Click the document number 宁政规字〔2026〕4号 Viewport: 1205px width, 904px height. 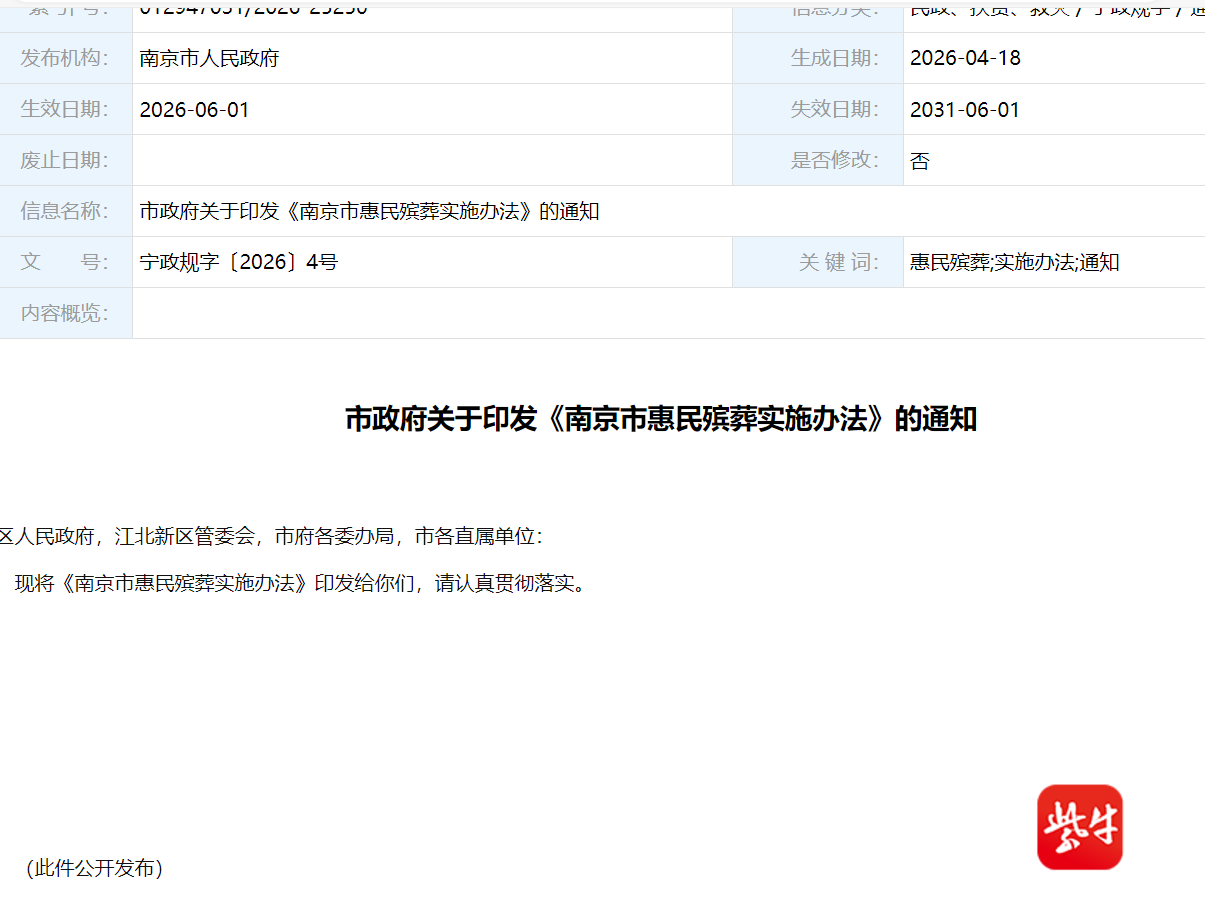(239, 263)
